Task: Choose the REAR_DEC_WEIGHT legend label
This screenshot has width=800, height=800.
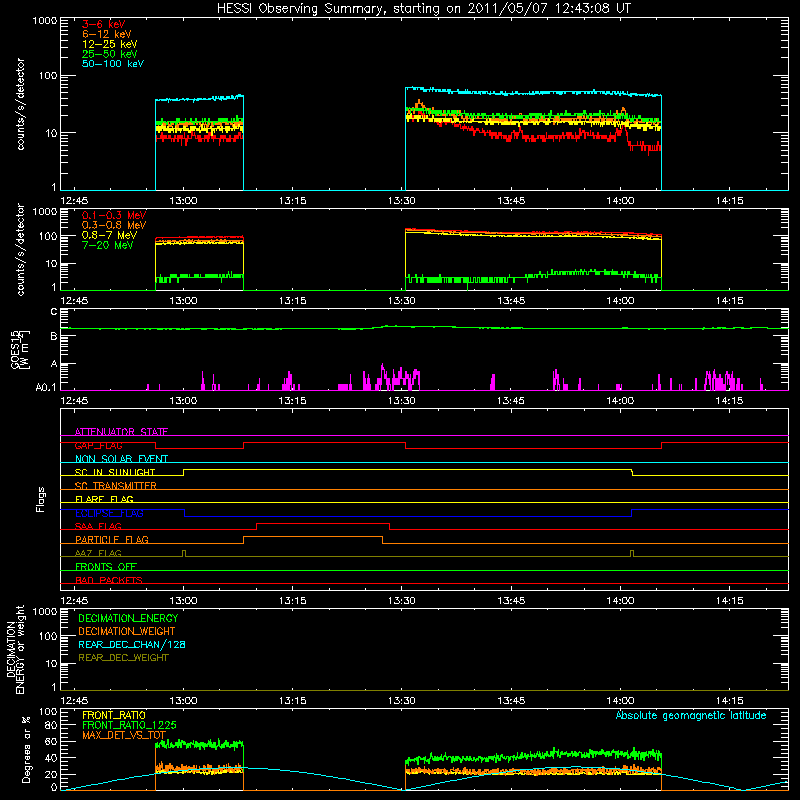Action: pos(123,658)
